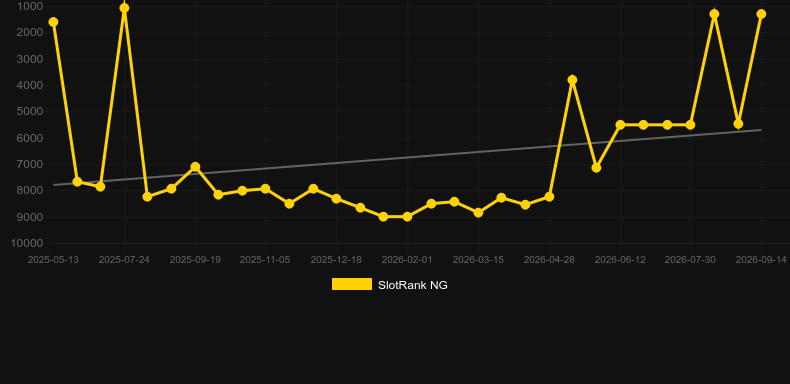This screenshot has width=790, height=384.
Task: Select the data point above 2025-12-18
Action: point(336,199)
